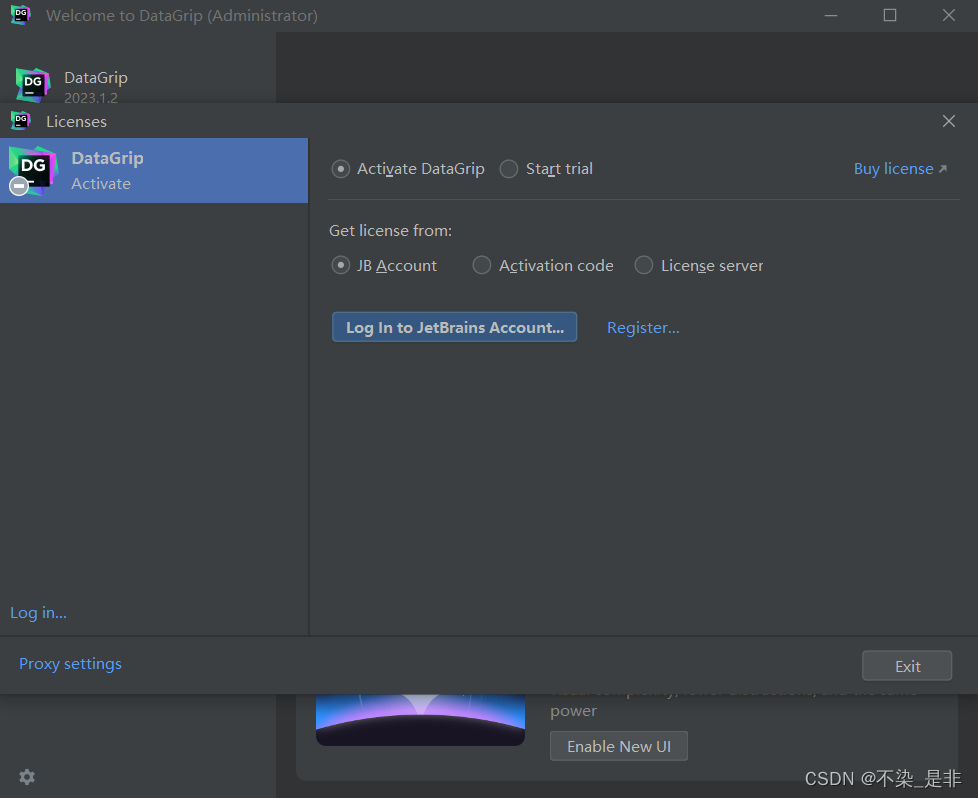Click the 'Get license from:' label

[x=390, y=231]
